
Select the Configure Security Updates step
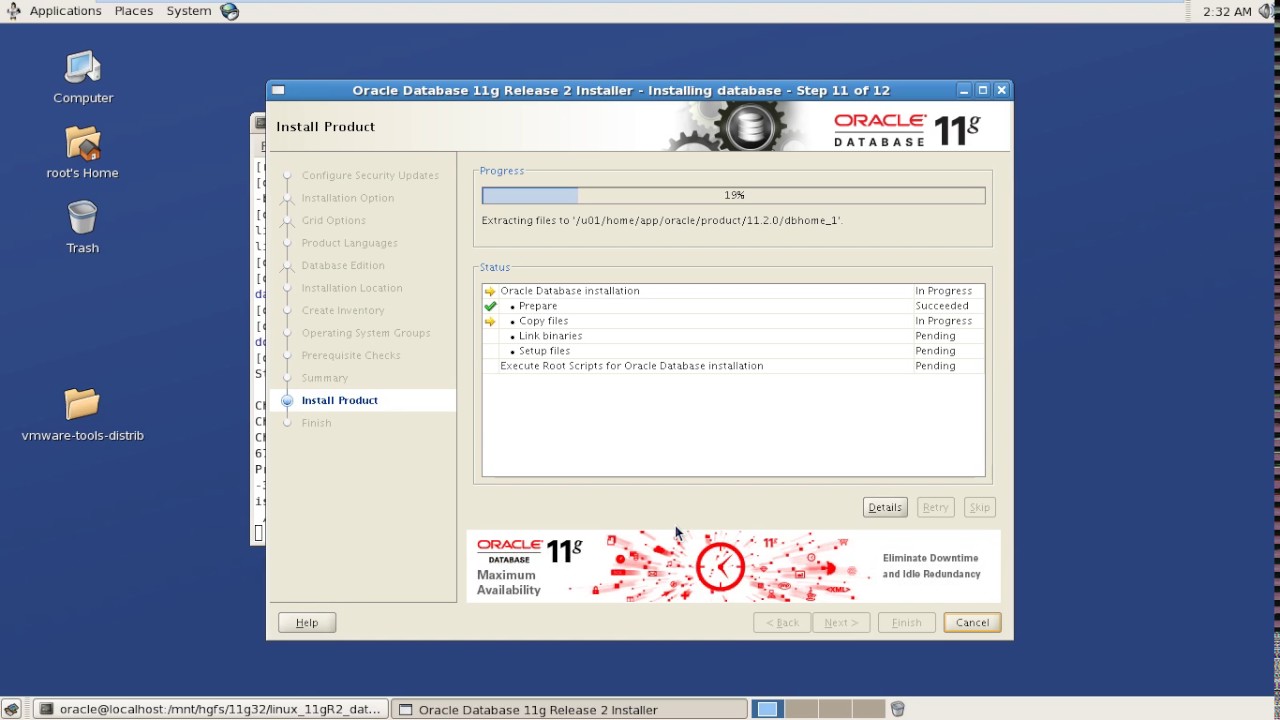click(370, 175)
